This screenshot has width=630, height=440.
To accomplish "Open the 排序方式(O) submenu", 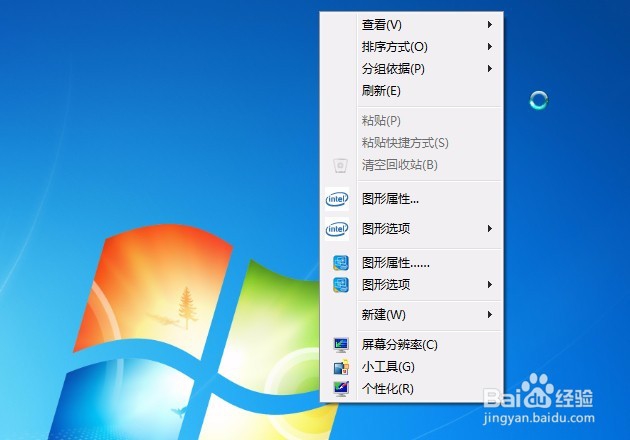I will coord(411,47).
